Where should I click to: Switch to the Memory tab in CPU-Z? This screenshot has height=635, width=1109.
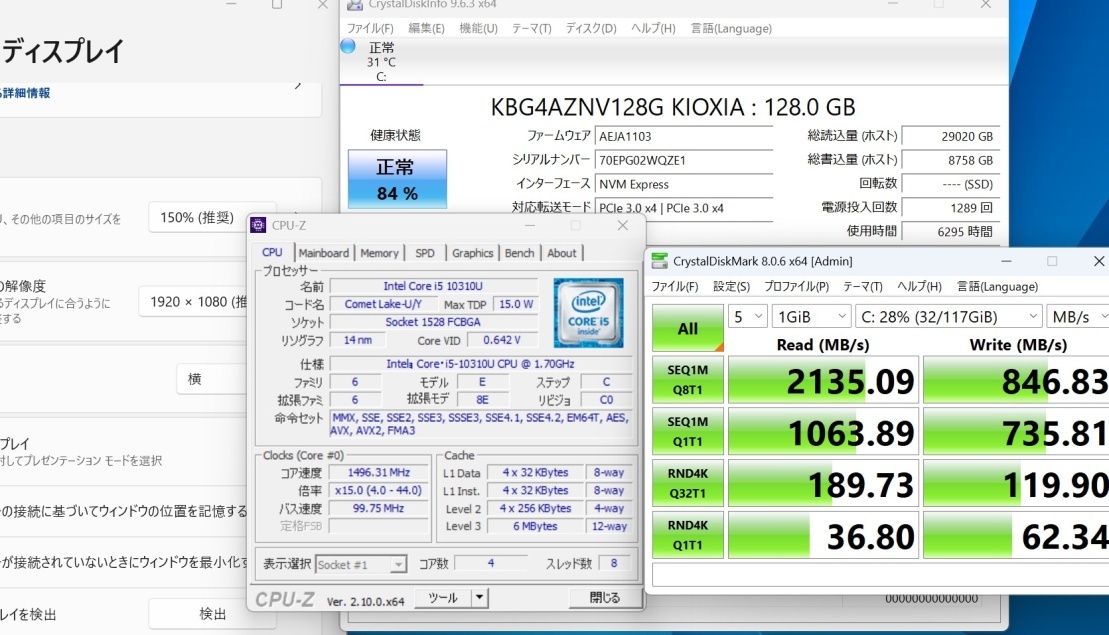click(379, 253)
